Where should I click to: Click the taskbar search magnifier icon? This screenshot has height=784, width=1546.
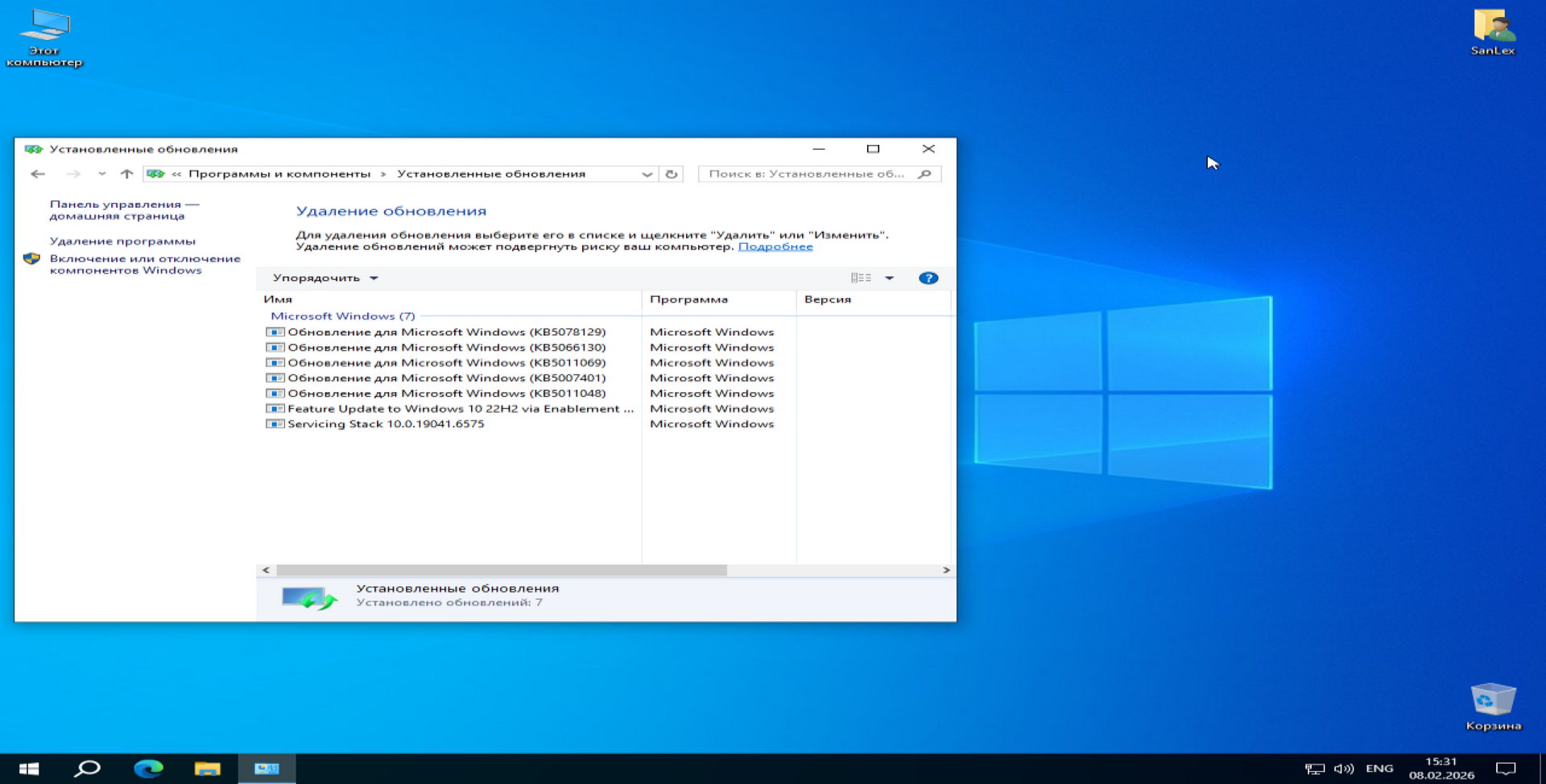[x=87, y=769]
